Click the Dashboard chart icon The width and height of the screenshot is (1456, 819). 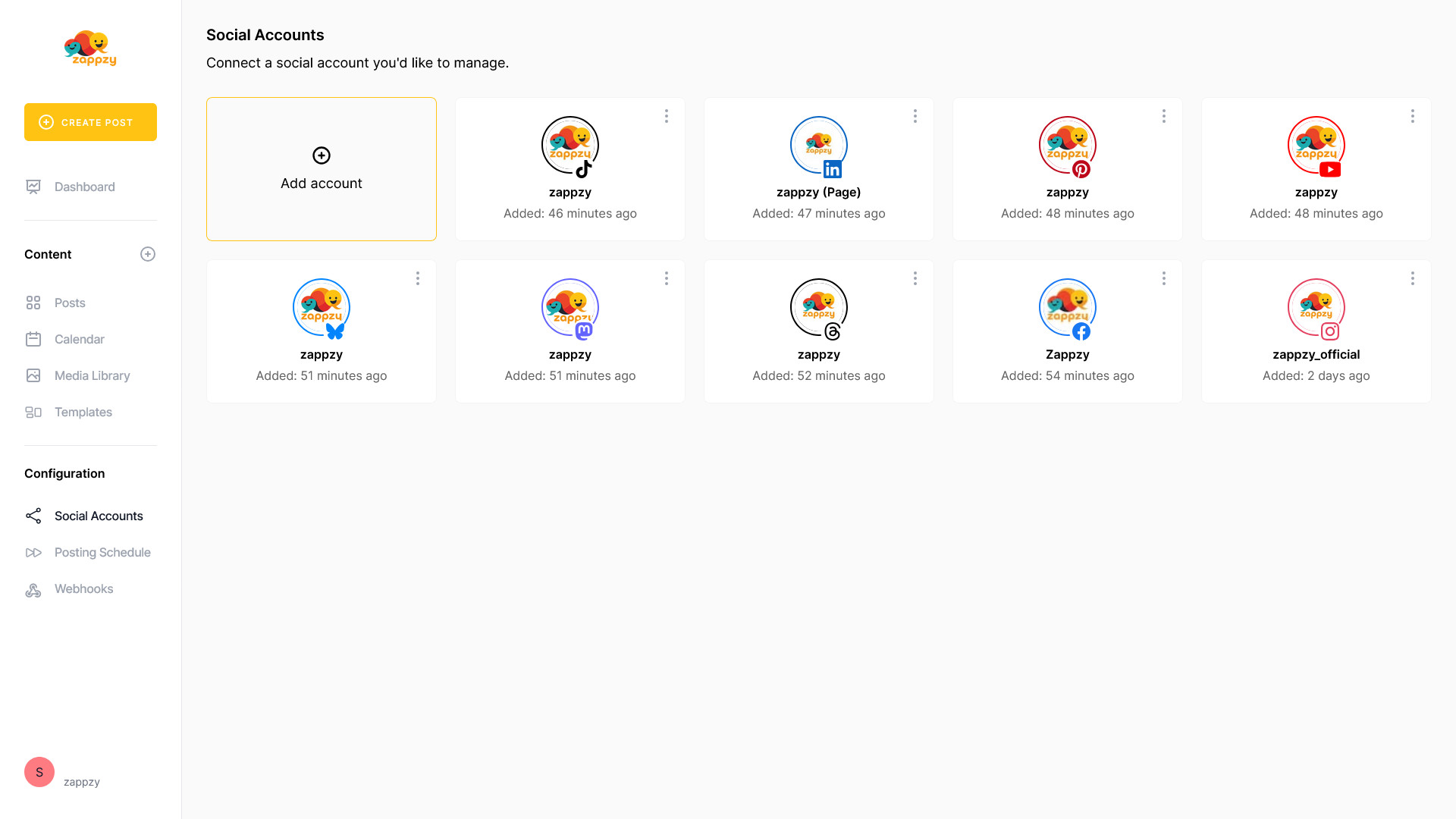coord(33,187)
